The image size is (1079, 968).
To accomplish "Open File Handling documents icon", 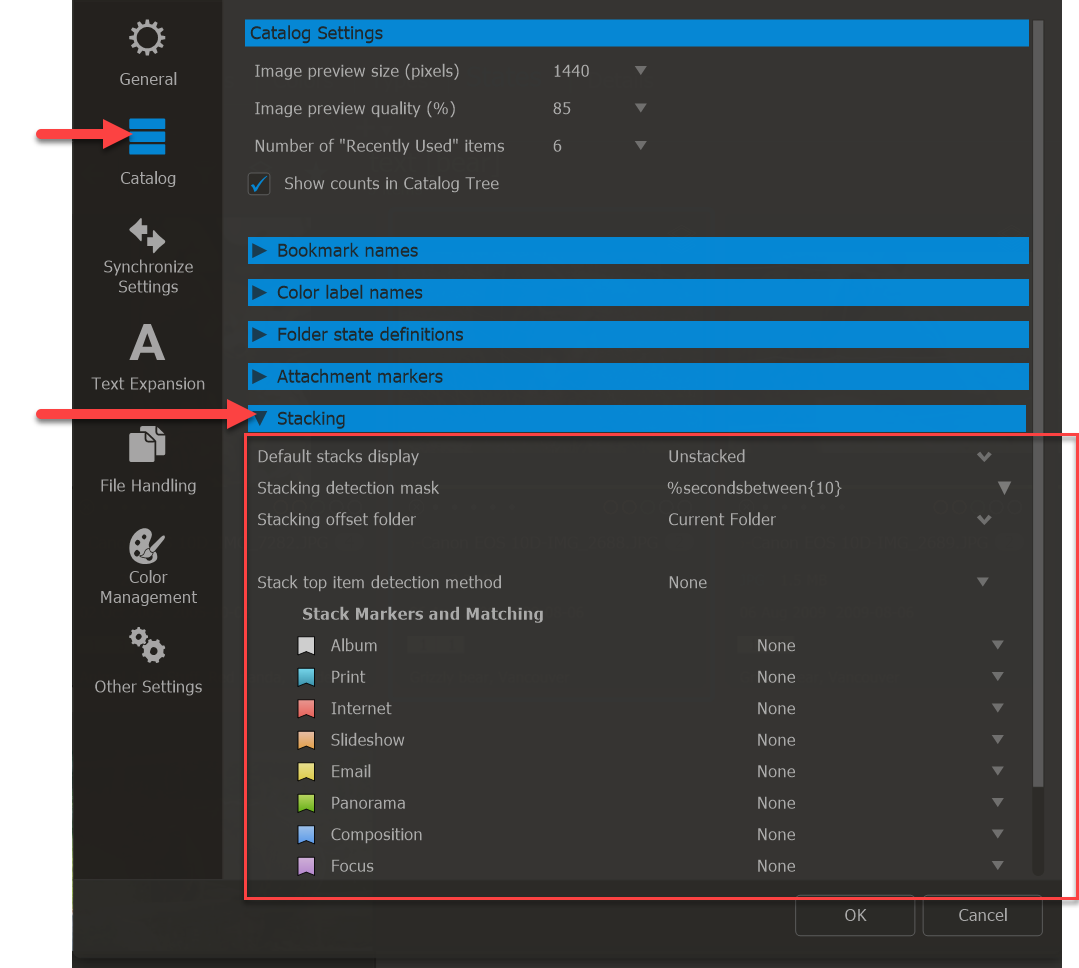I will [147, 444].
